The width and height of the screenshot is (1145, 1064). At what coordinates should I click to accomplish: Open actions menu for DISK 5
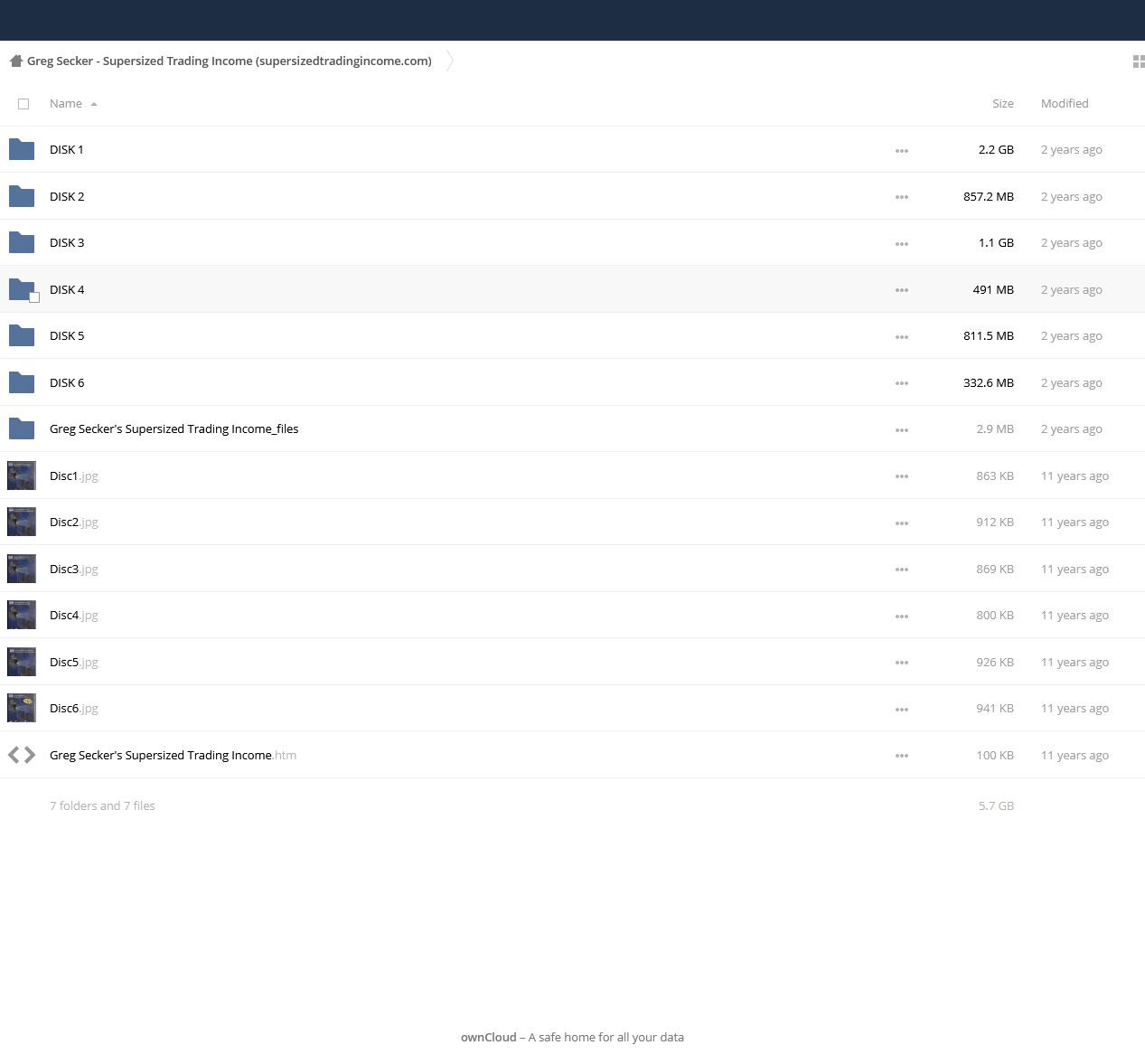point(902,337)
